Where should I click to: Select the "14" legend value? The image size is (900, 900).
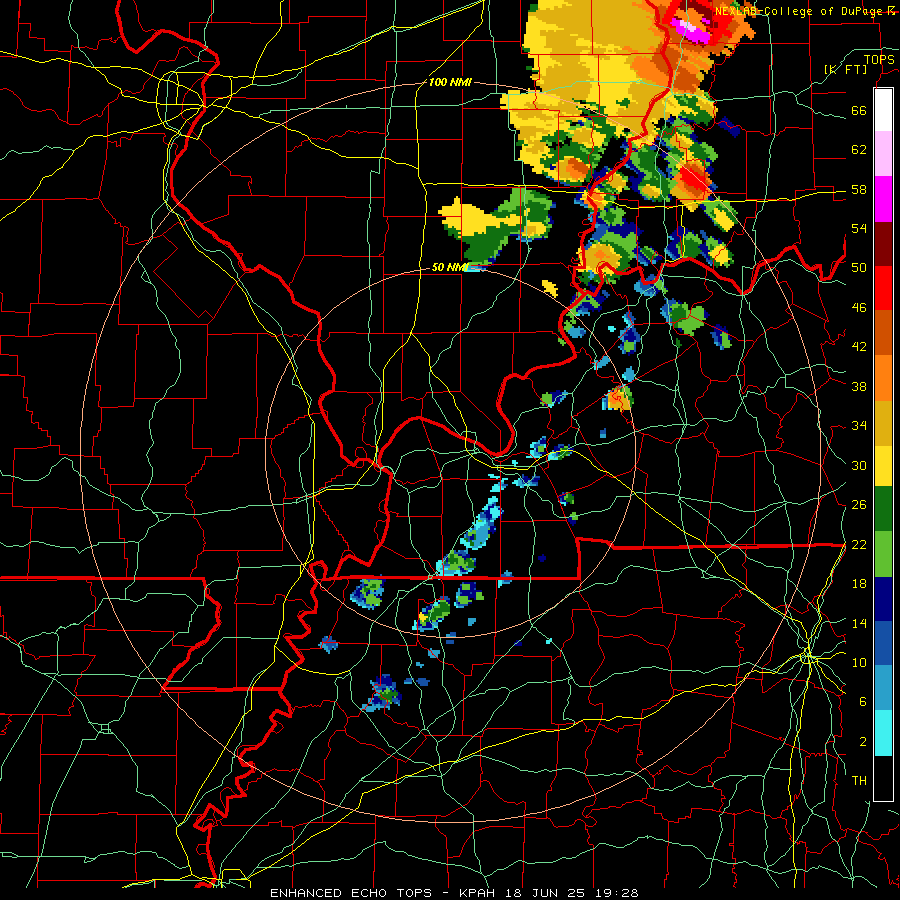(859, 623)
